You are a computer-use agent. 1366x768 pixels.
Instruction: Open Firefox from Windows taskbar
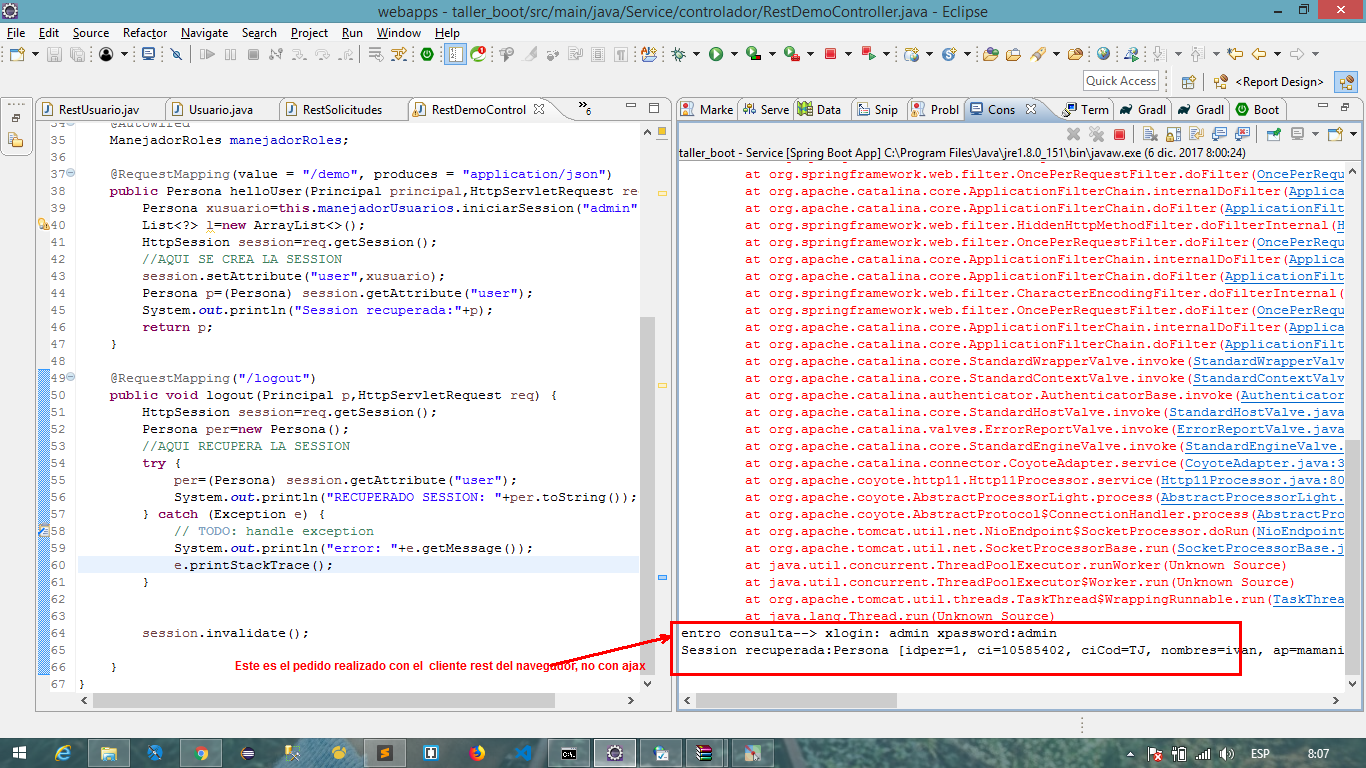tap(476, 753)
